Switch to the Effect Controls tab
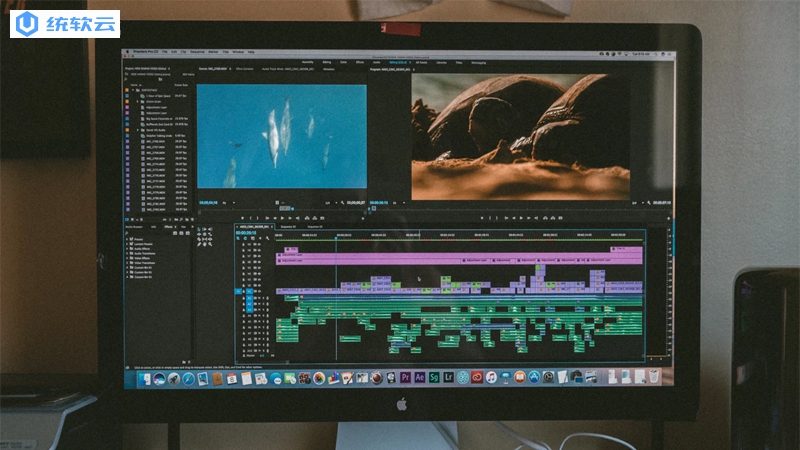 pos(244,69)
